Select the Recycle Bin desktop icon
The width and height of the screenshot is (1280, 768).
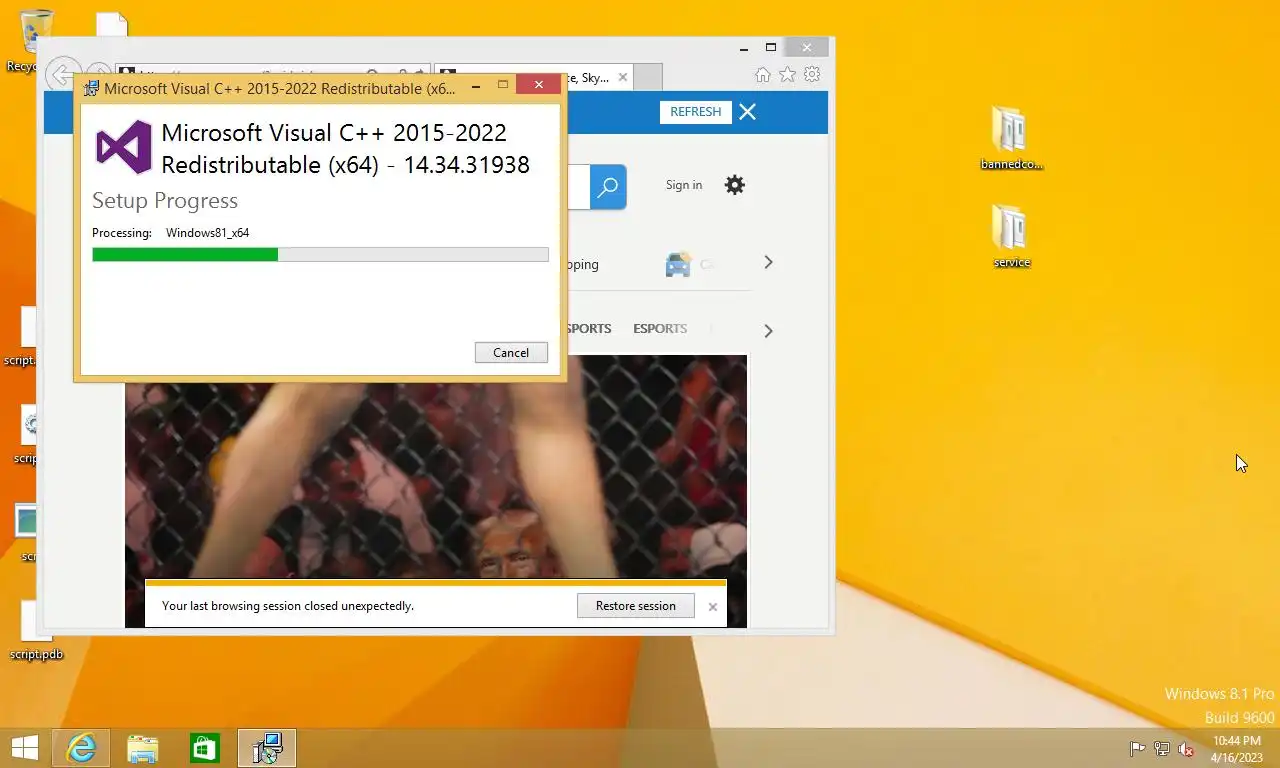pyautogui.click(x=37, y=41)
